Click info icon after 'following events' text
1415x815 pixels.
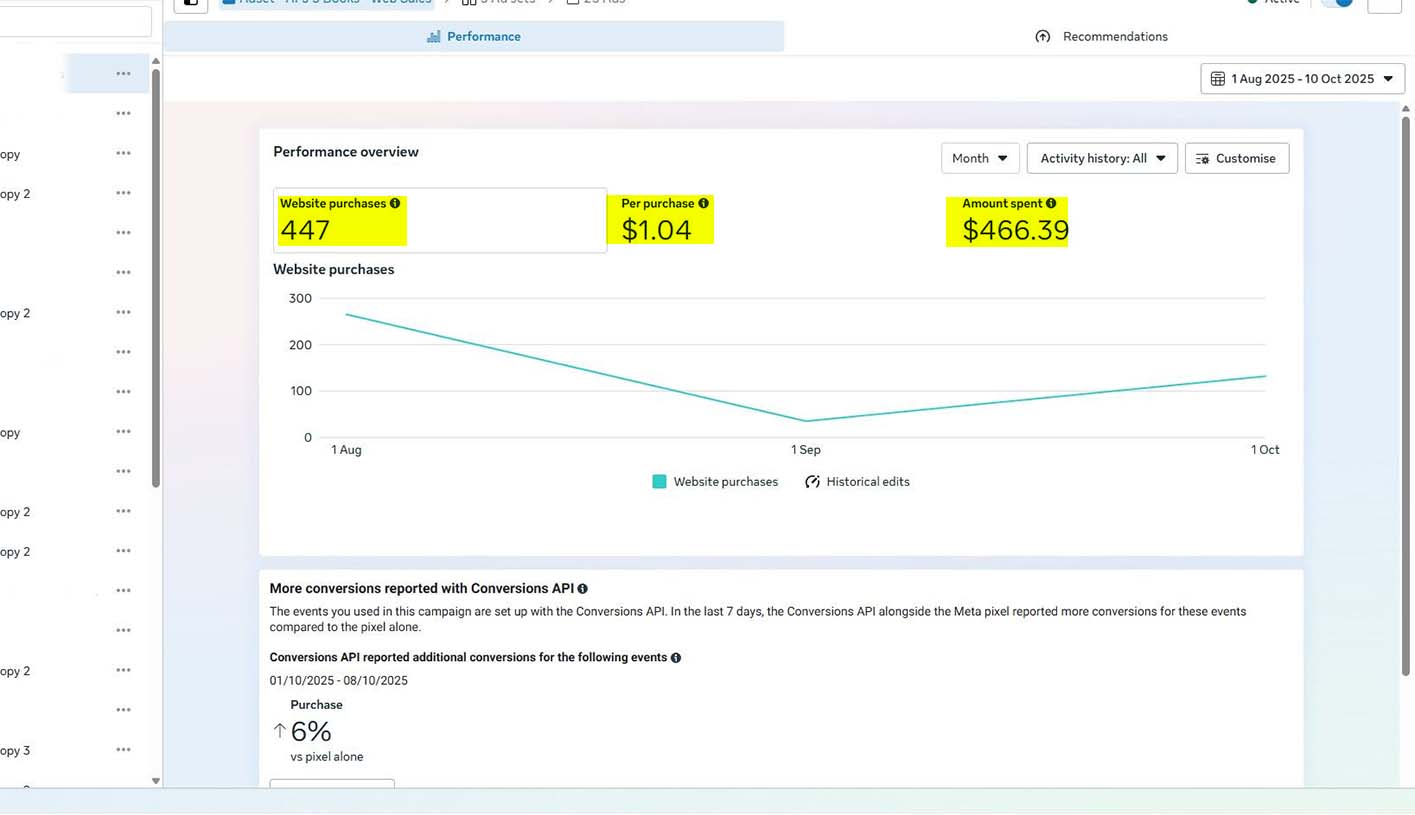tap(676, 658)
